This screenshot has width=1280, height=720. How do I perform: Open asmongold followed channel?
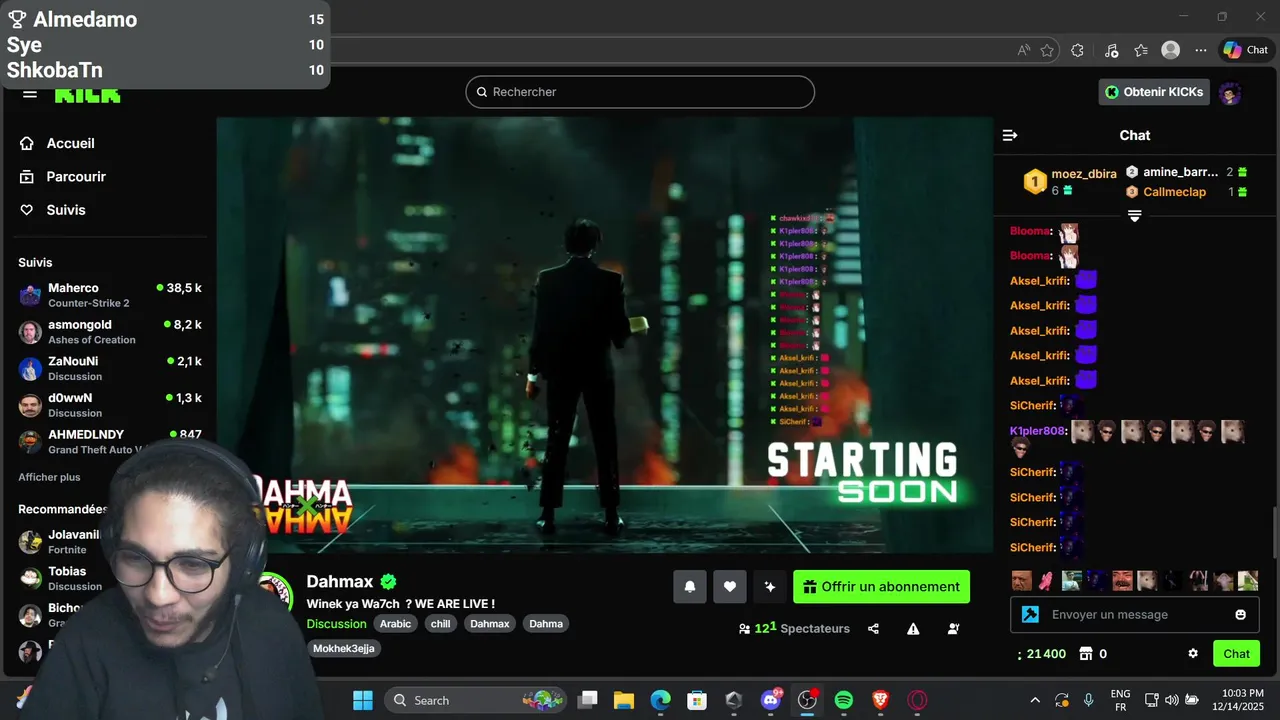click(x=110, y=332)
